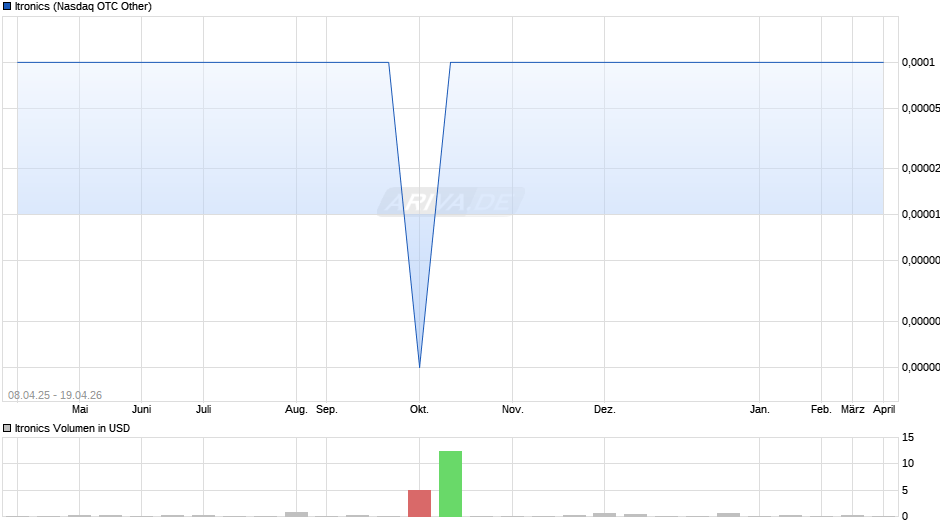Click the 'Itronics Volumen in USD' label
Viewport: 940px width, 526px height.
[x=72, y=428]
